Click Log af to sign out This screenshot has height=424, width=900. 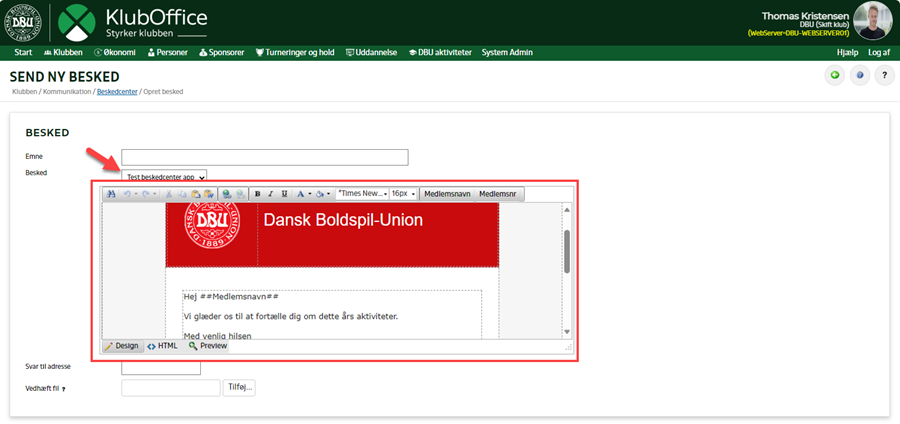click(x=879, y=52)
